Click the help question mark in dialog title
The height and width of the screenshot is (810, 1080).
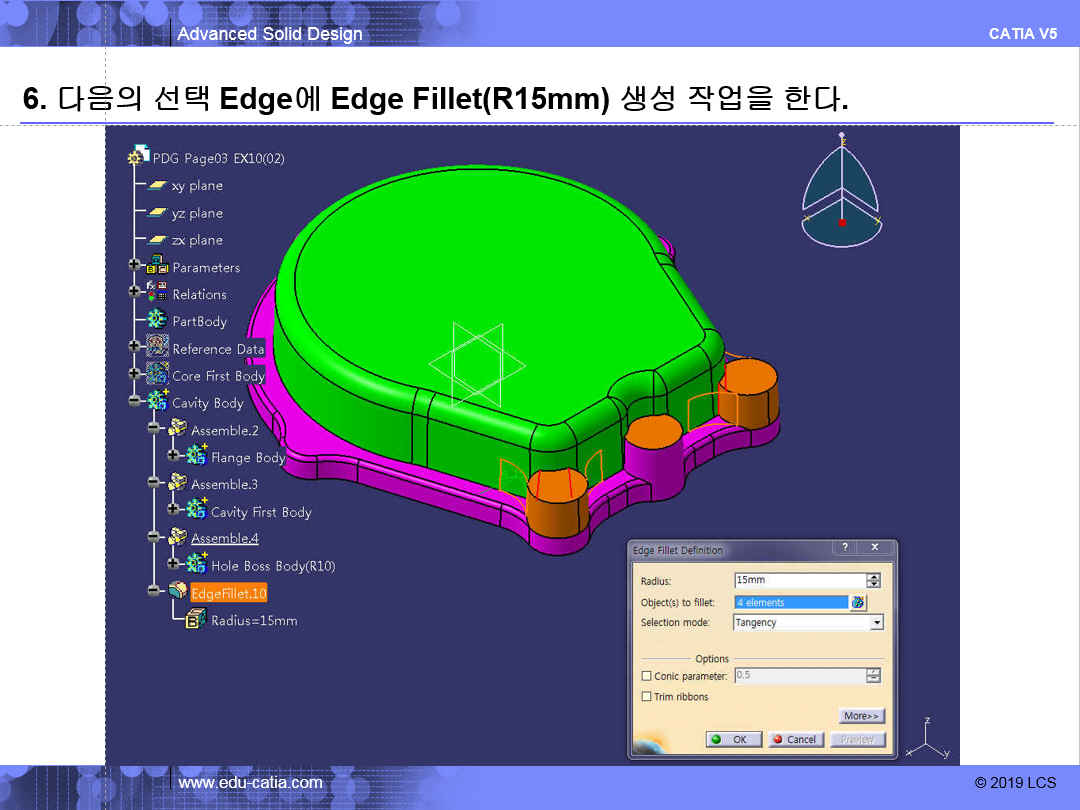coord(845,548)
